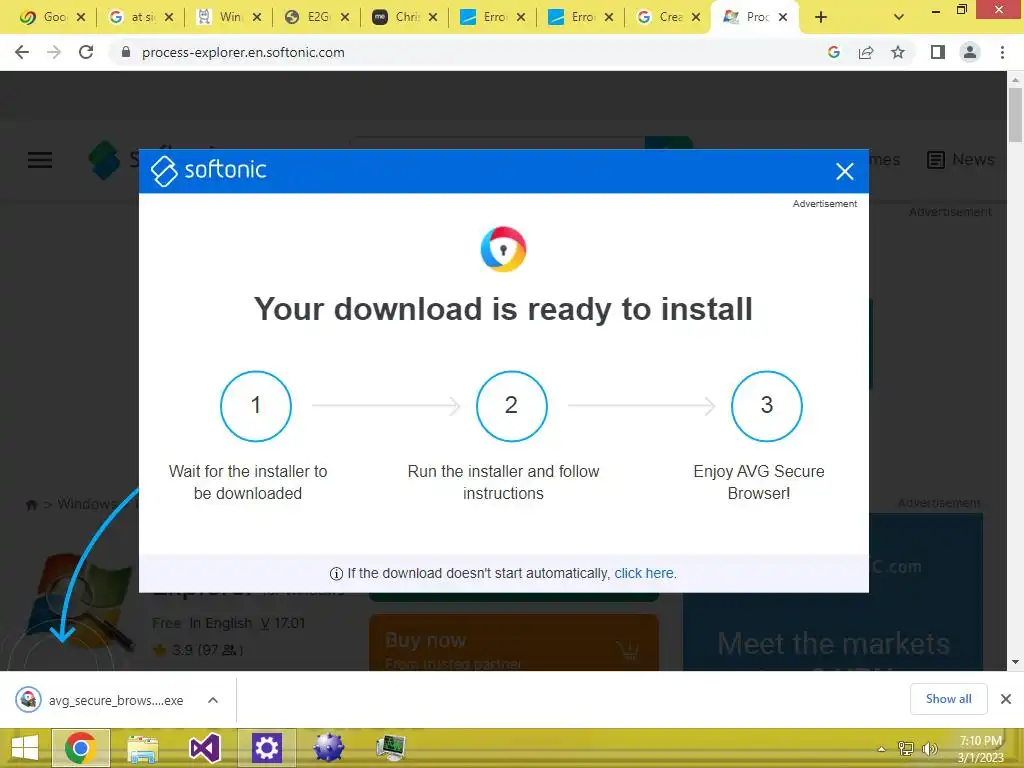Open the avg_secure_brows exe download
1024x768 pixels.
coord(101,700)
